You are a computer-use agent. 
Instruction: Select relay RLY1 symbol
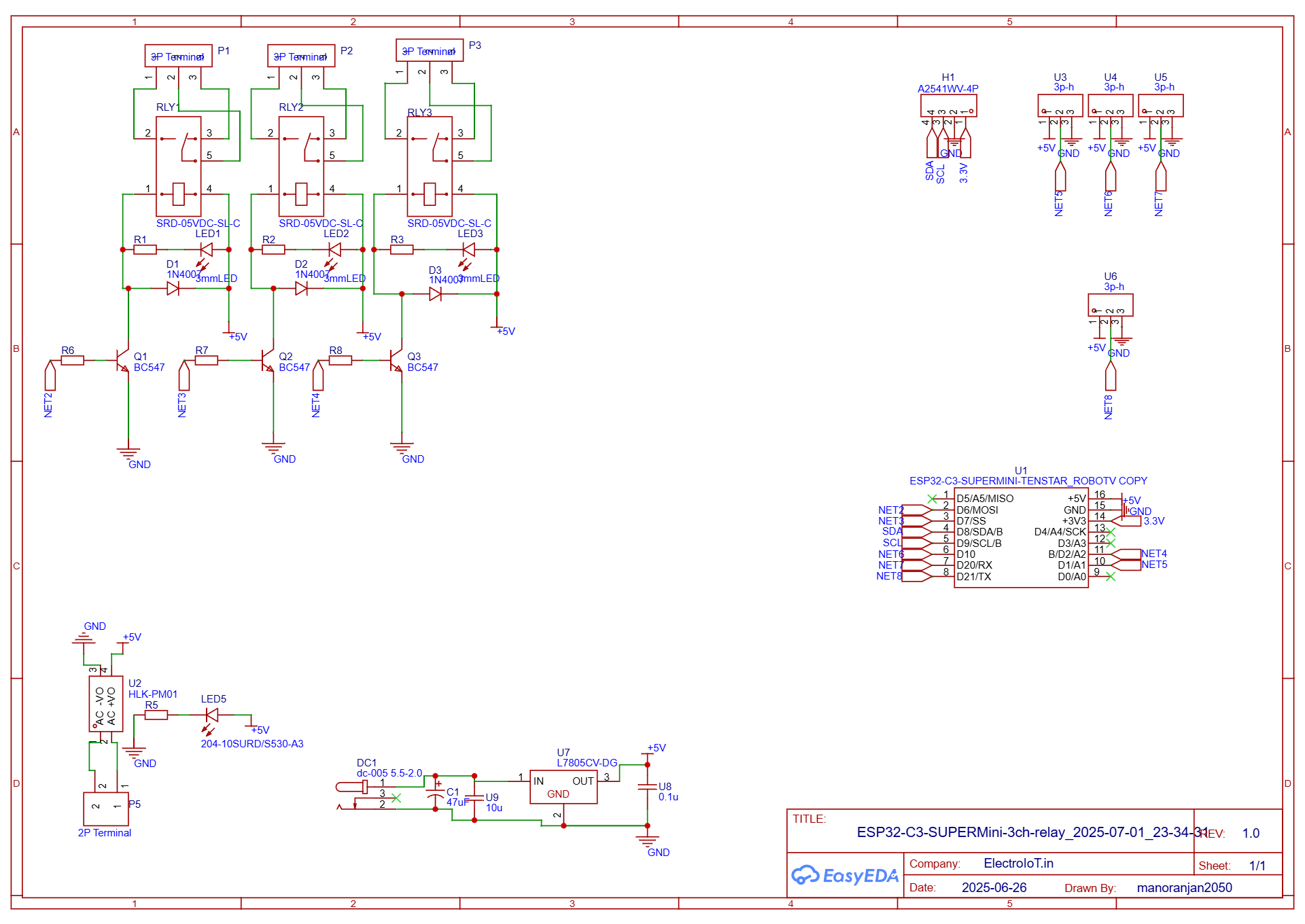click(179, 166)
